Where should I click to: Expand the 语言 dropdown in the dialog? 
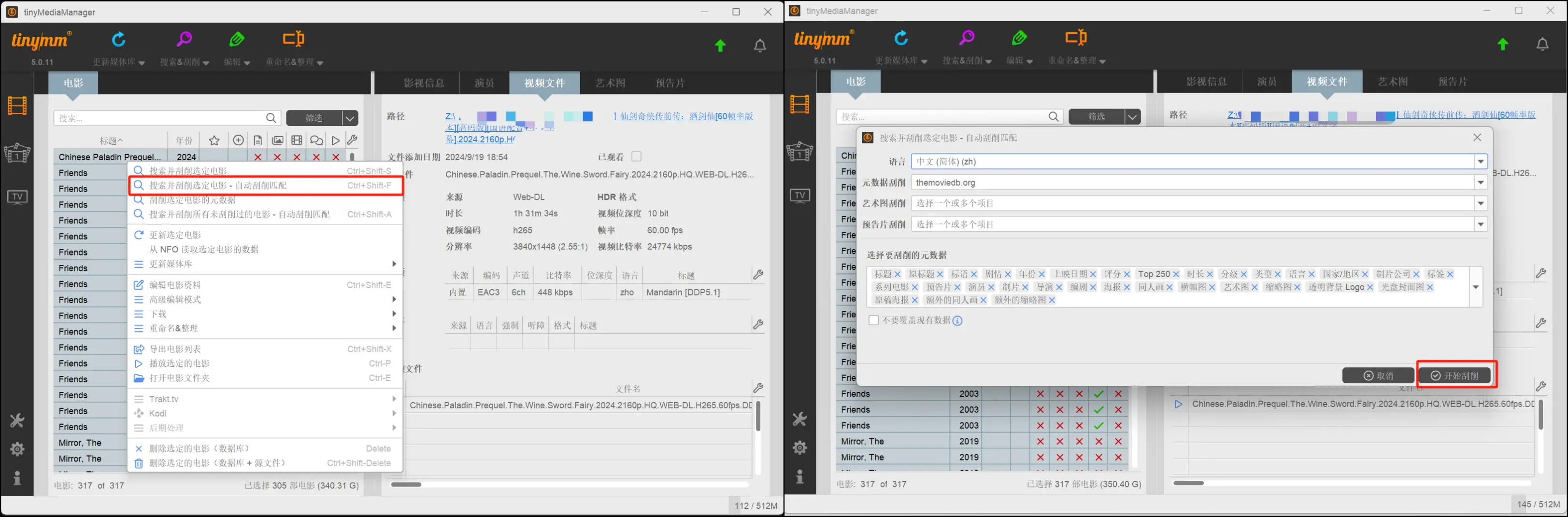pyautogui.click(x=1481, y=162)
